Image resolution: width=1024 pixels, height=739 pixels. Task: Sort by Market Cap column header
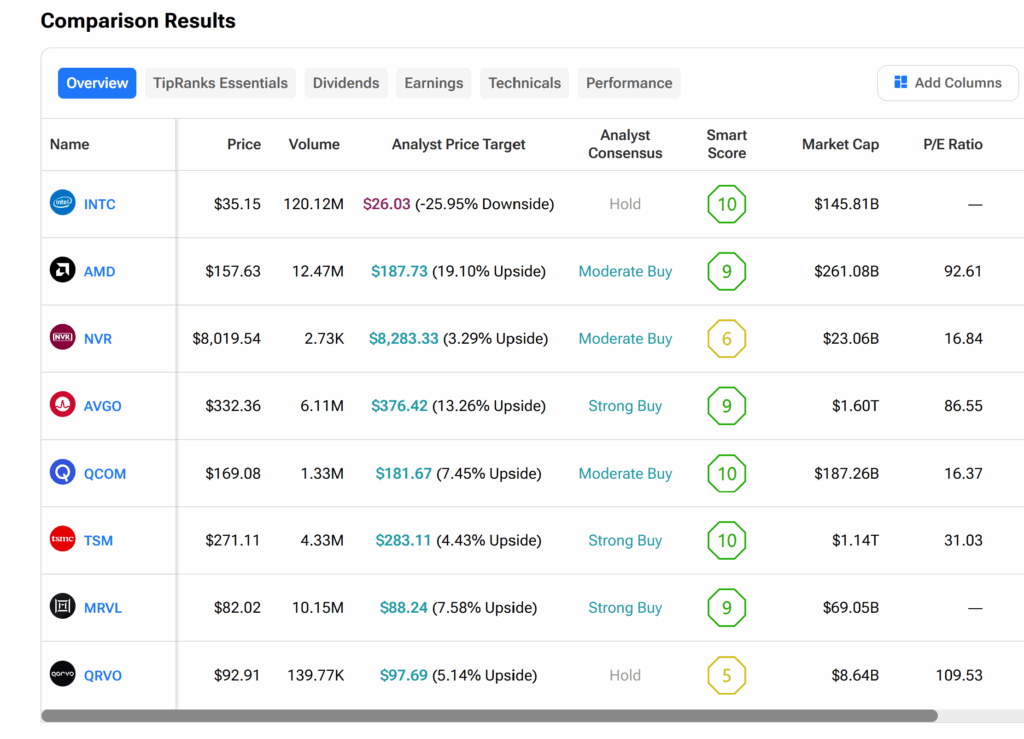[840, 144]
